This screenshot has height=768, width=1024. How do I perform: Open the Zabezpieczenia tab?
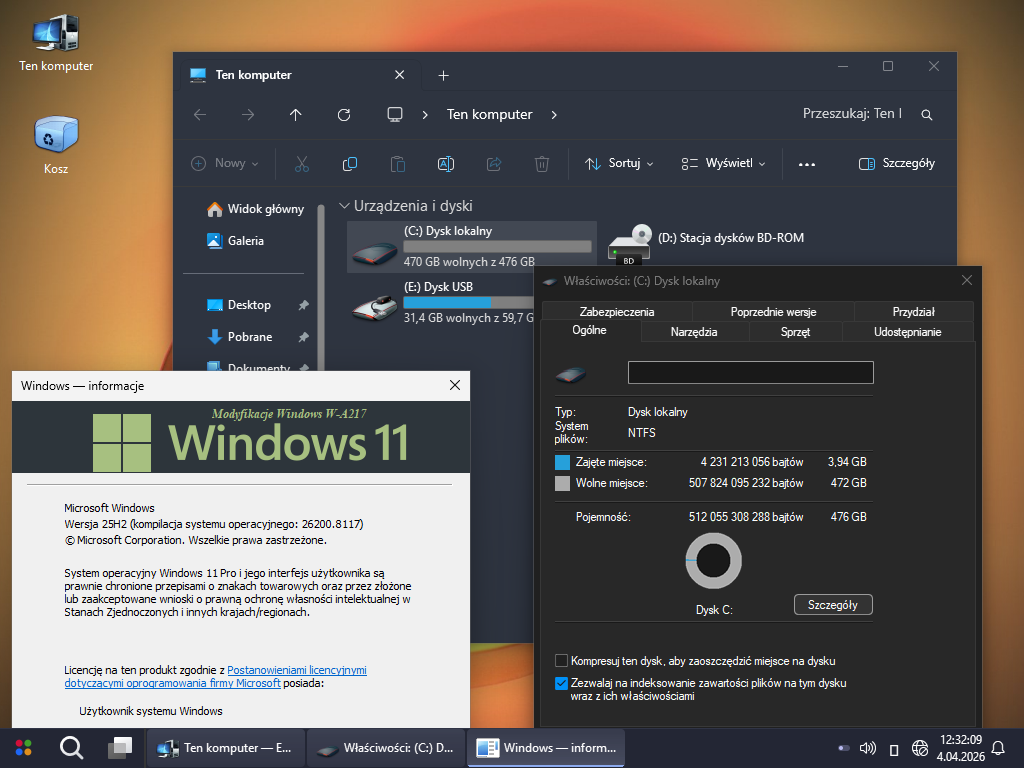click(616, 312)
